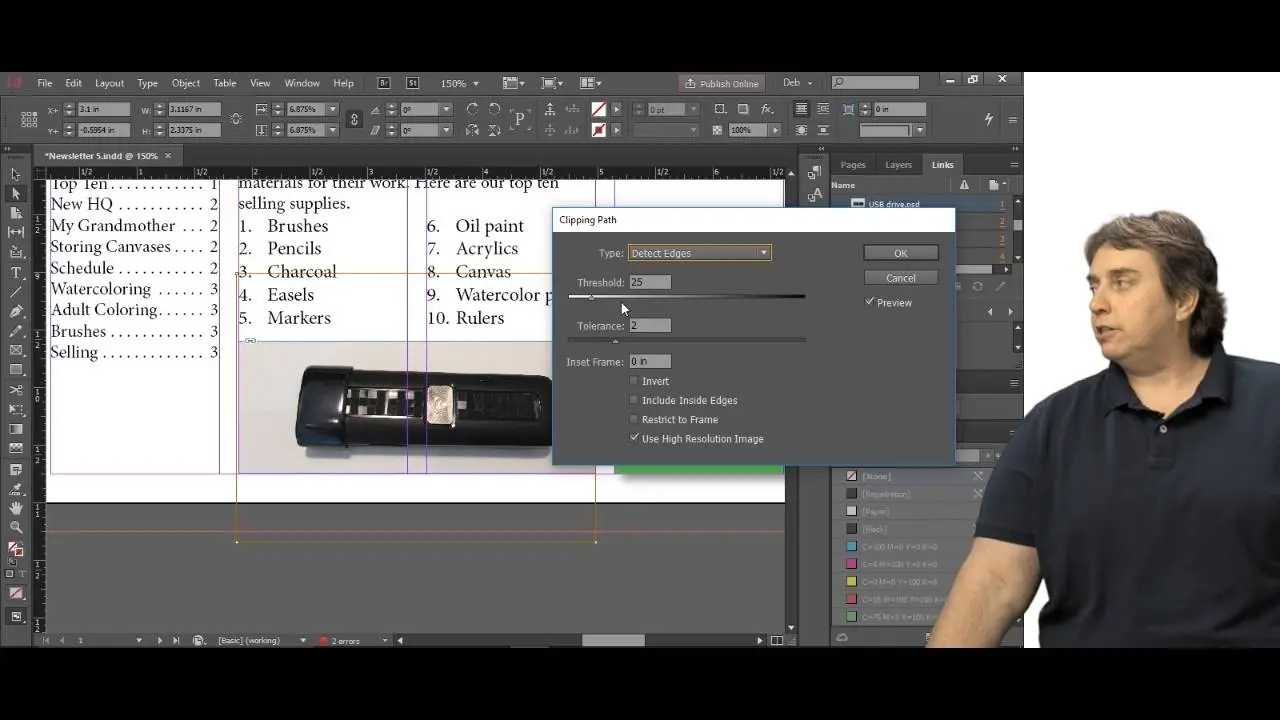
Task: Select the Type tool
Action: [16, 272]
